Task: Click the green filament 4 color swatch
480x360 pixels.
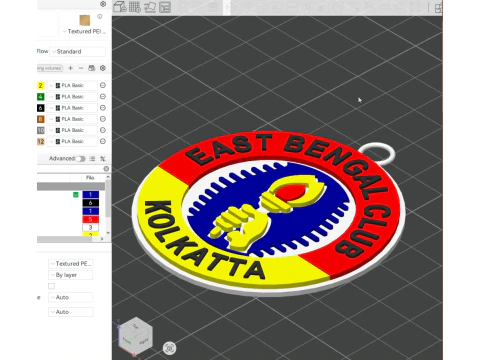Action: (x=40, y=97)
